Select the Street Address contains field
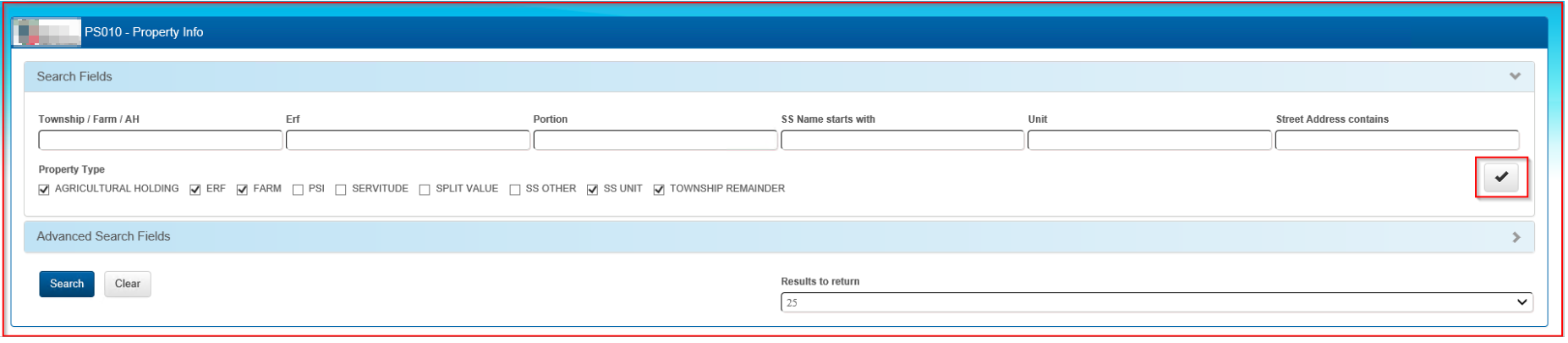1568x343 pixels. (1396, 140)
